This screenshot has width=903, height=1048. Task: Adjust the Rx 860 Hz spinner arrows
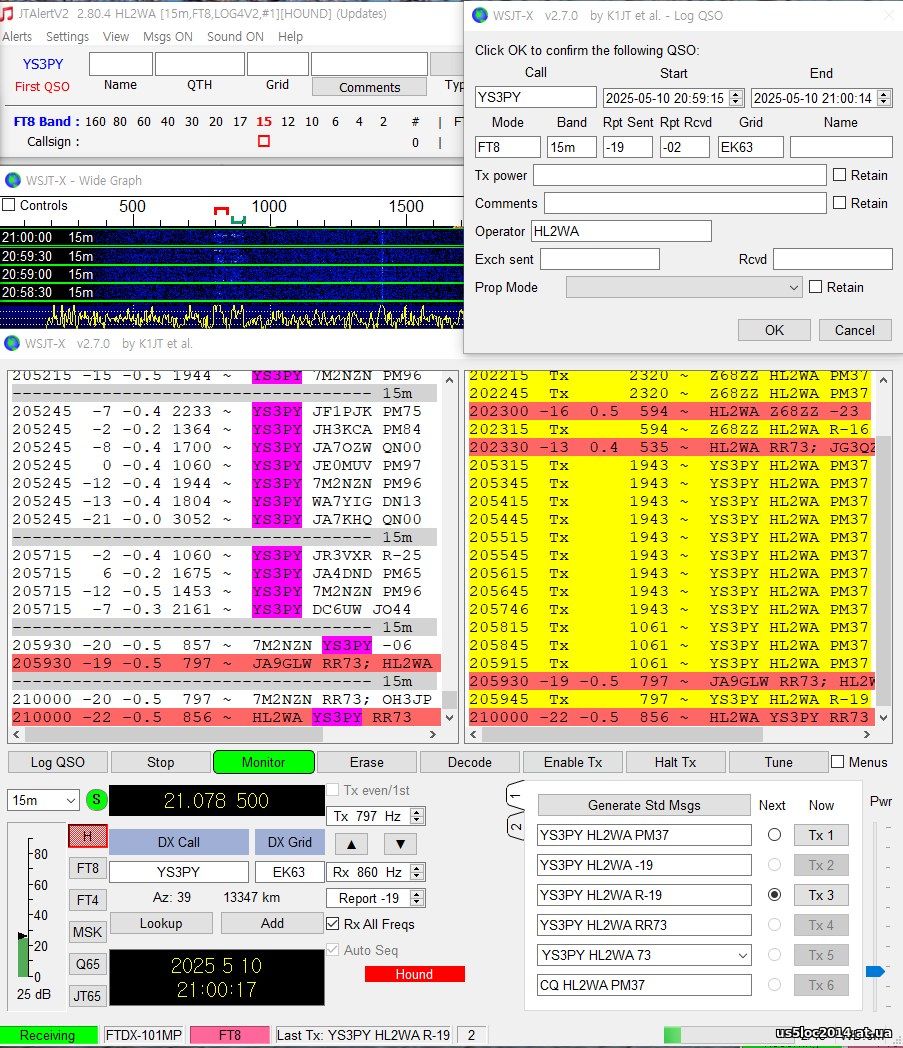(417, 872)
